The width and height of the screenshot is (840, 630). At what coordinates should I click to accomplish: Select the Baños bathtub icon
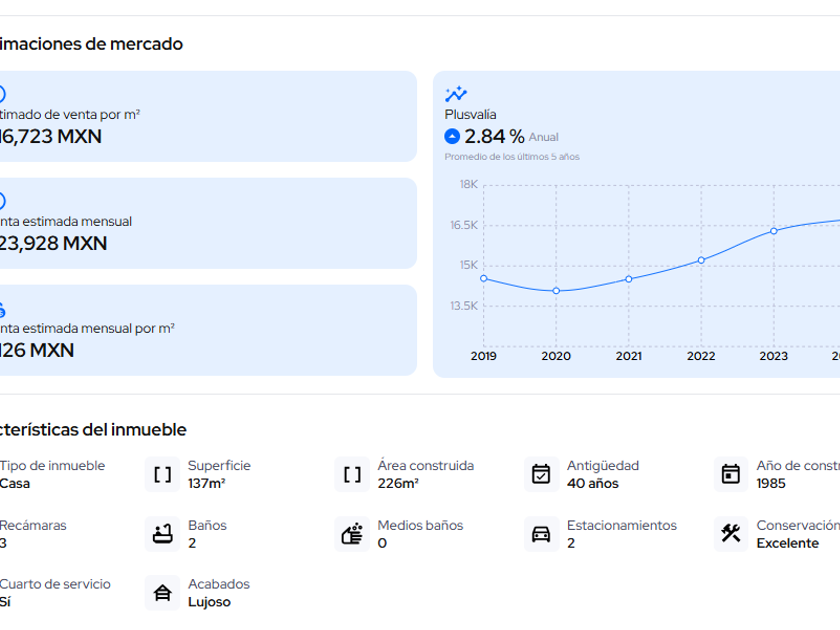click(x=162, y=534)
